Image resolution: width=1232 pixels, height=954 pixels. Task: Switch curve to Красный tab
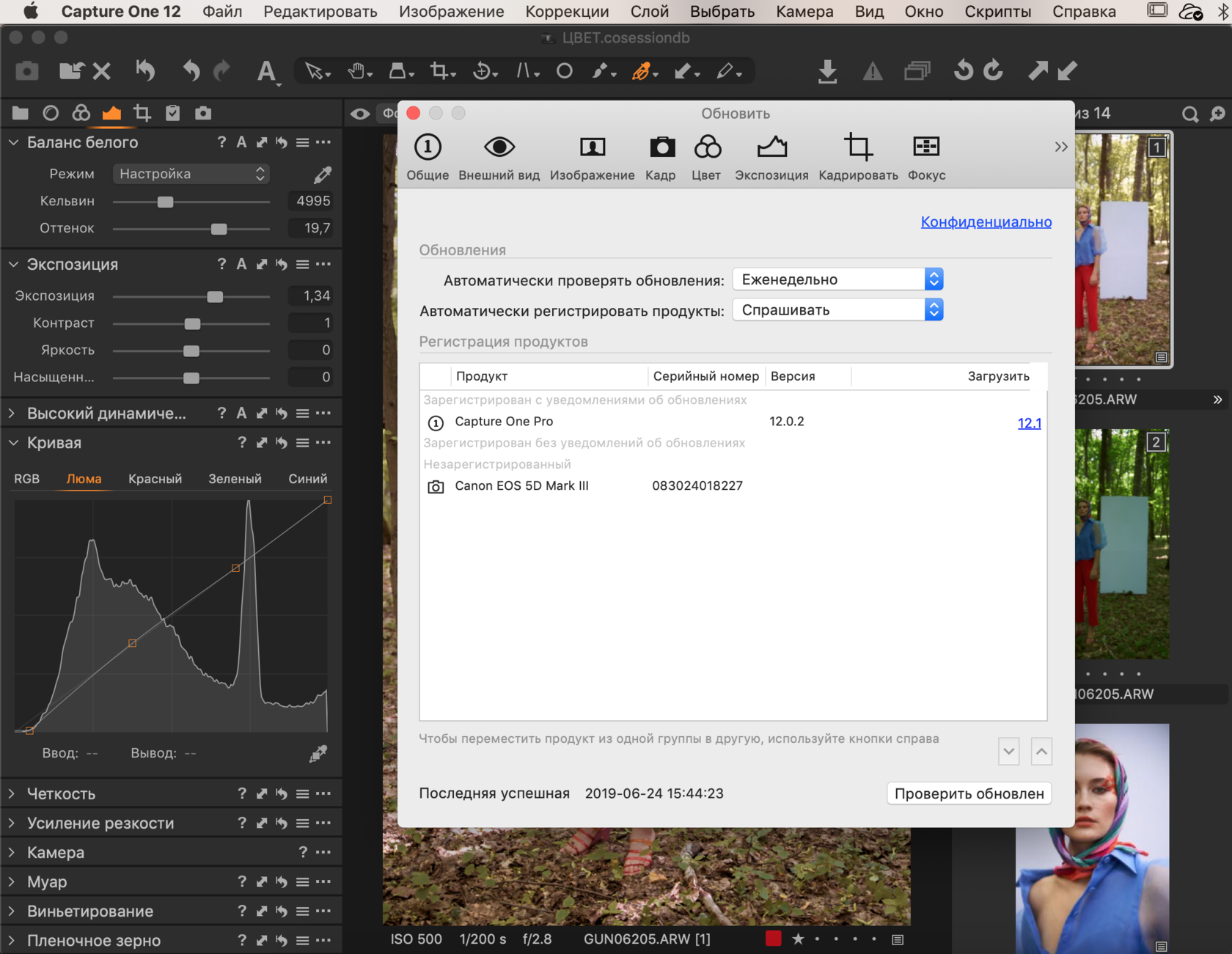[x=155, y=479]
